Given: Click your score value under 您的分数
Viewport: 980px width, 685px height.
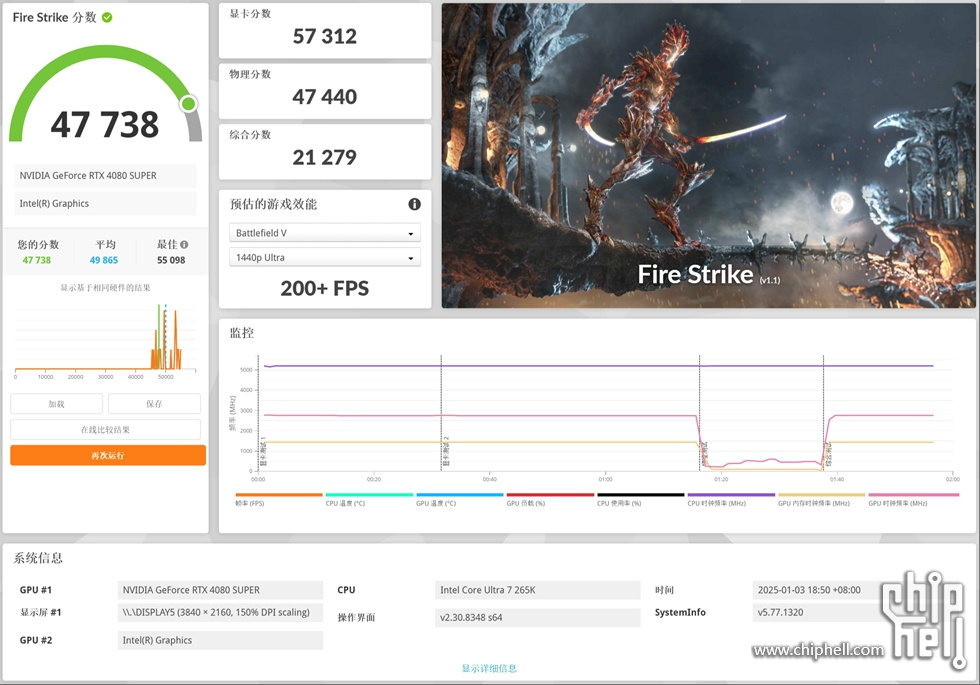Looking at the screenshot, I should pos(37,260).
